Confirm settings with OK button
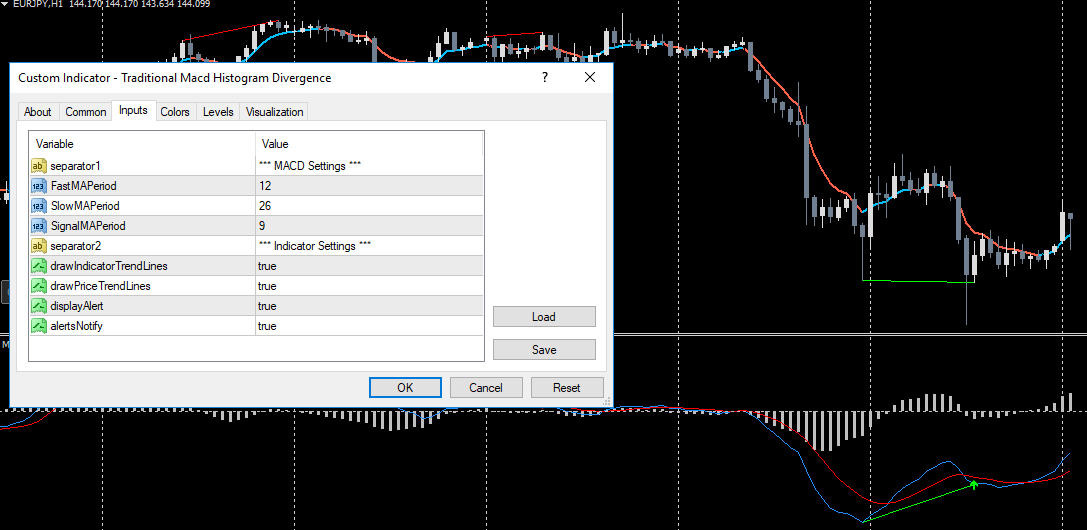The image size is (1087, 530). click(x=406, y=388)
